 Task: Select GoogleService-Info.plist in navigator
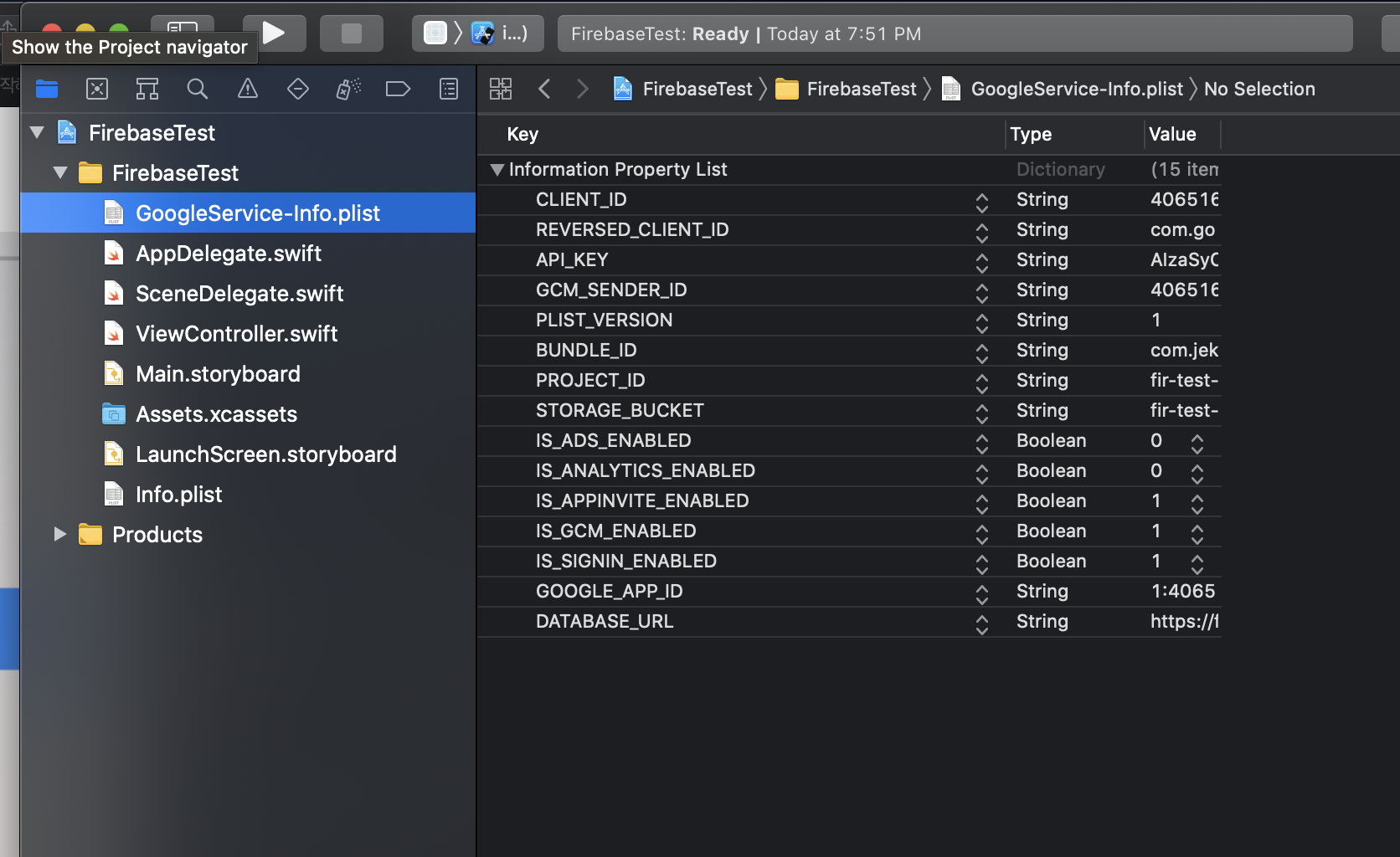coord(248,213)
